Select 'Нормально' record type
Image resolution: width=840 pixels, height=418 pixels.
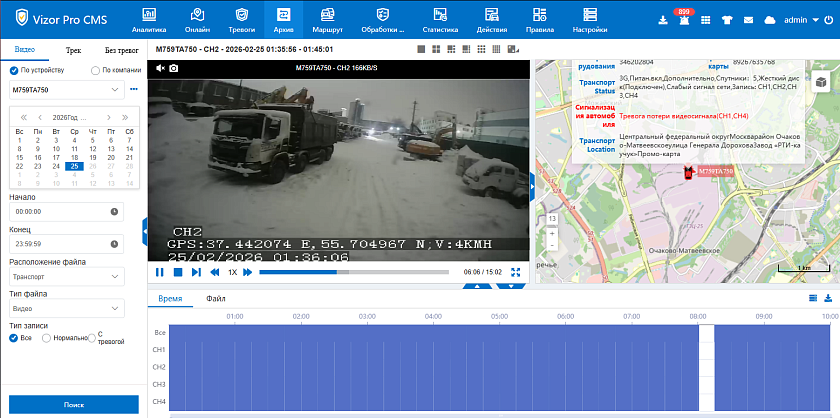click(46, 338)
